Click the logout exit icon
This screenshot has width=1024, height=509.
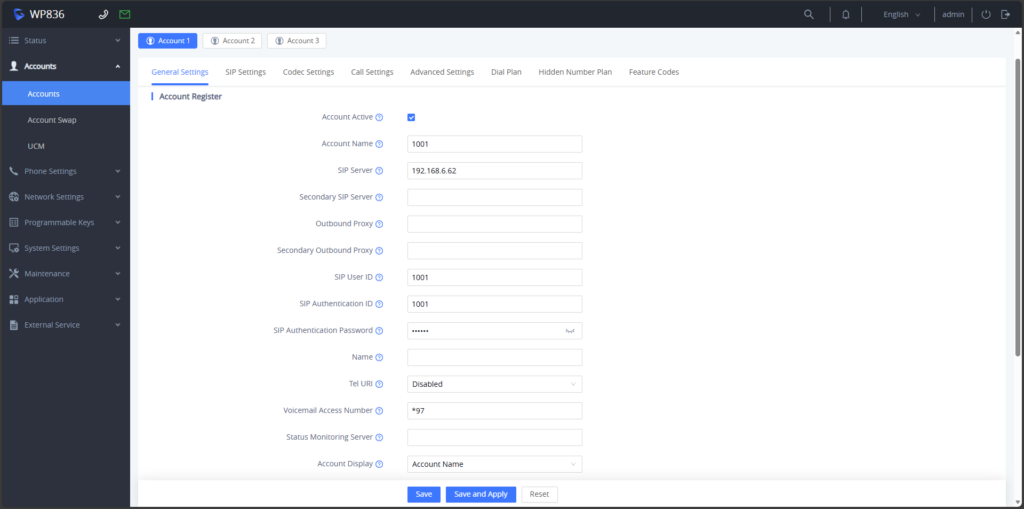[x=1006, y=14]
